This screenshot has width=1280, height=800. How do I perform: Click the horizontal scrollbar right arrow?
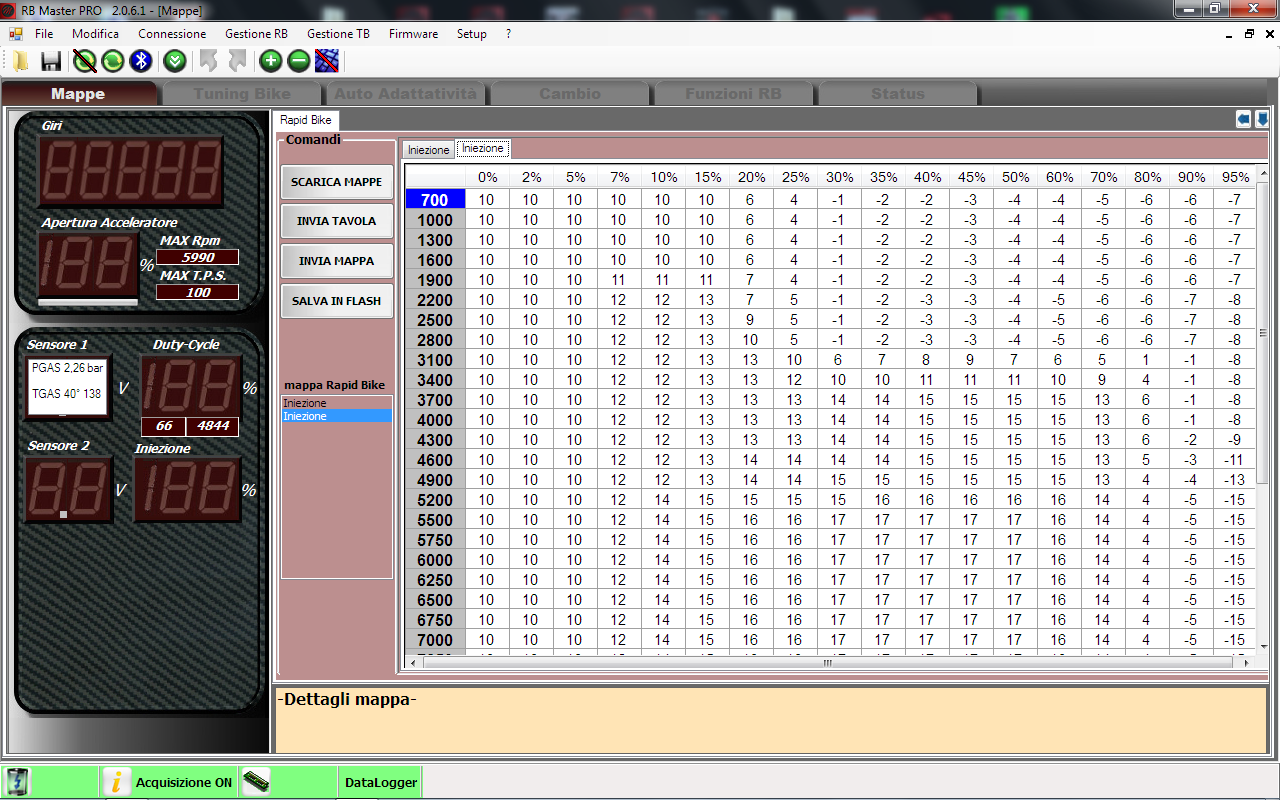[x=1247, y=662]
